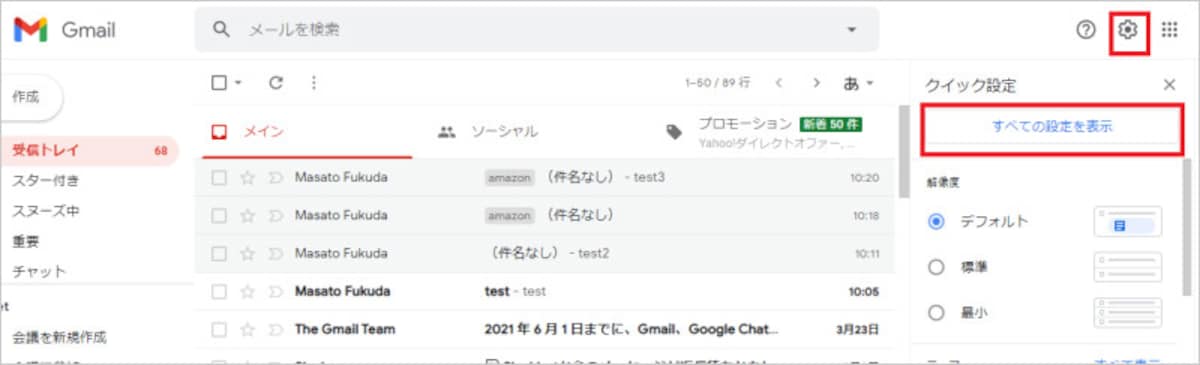The image size is (1200, 365).
Task: Switch to the プロモーション tab
Action: 765,132
